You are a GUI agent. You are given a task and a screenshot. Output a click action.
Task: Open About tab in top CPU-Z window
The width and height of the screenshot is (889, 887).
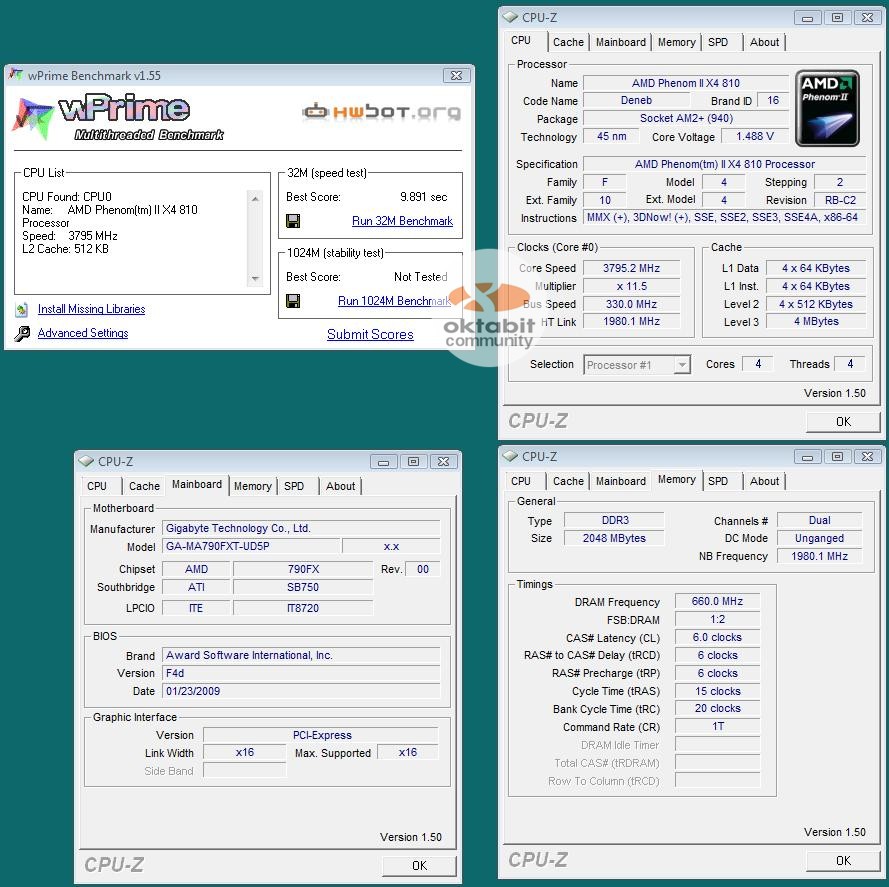pos(764,42)
